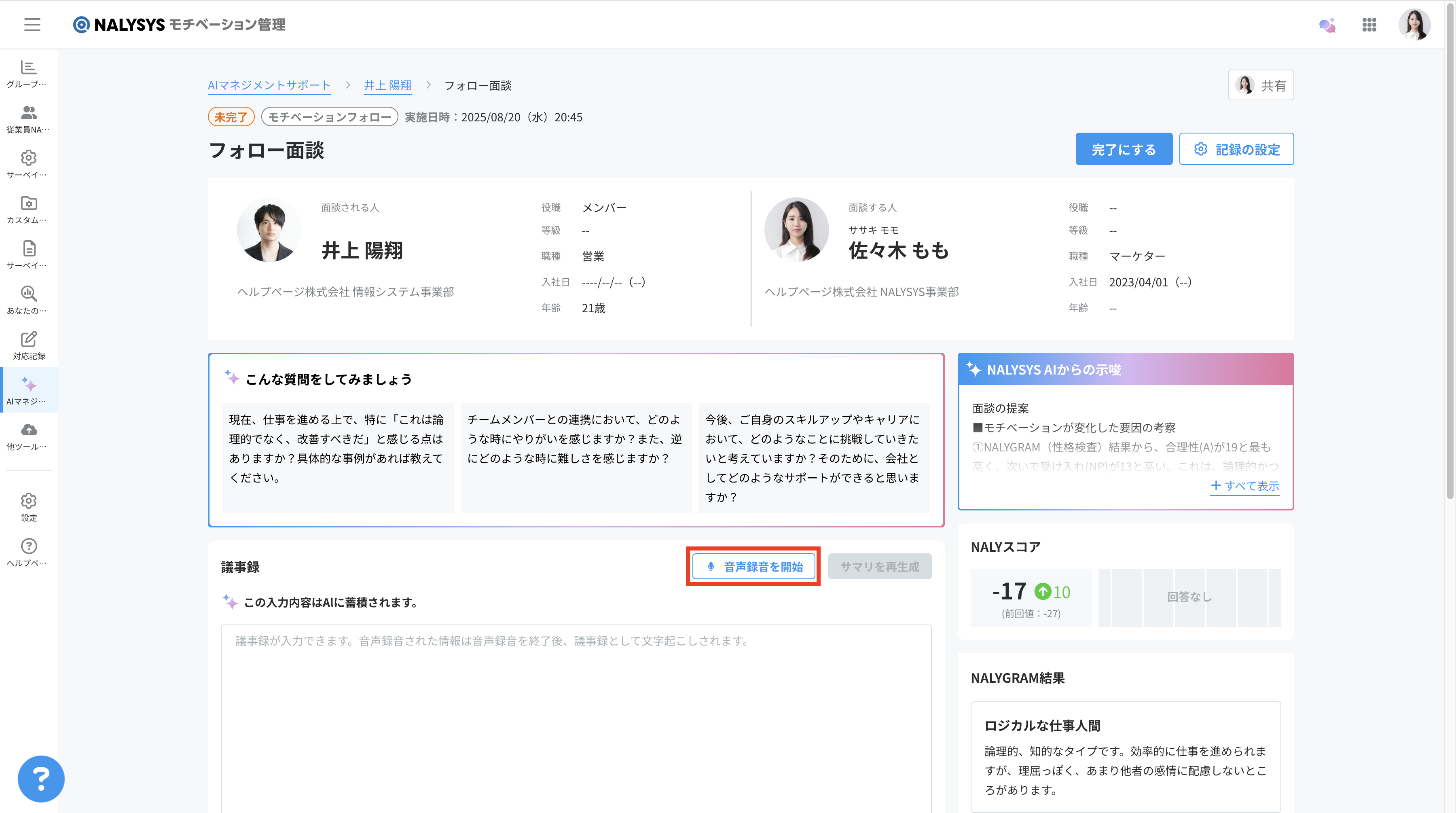The image size is (1456, 813).
Task: Click the NALYGRAM結果 section heading
Action: click(1018, 678)
